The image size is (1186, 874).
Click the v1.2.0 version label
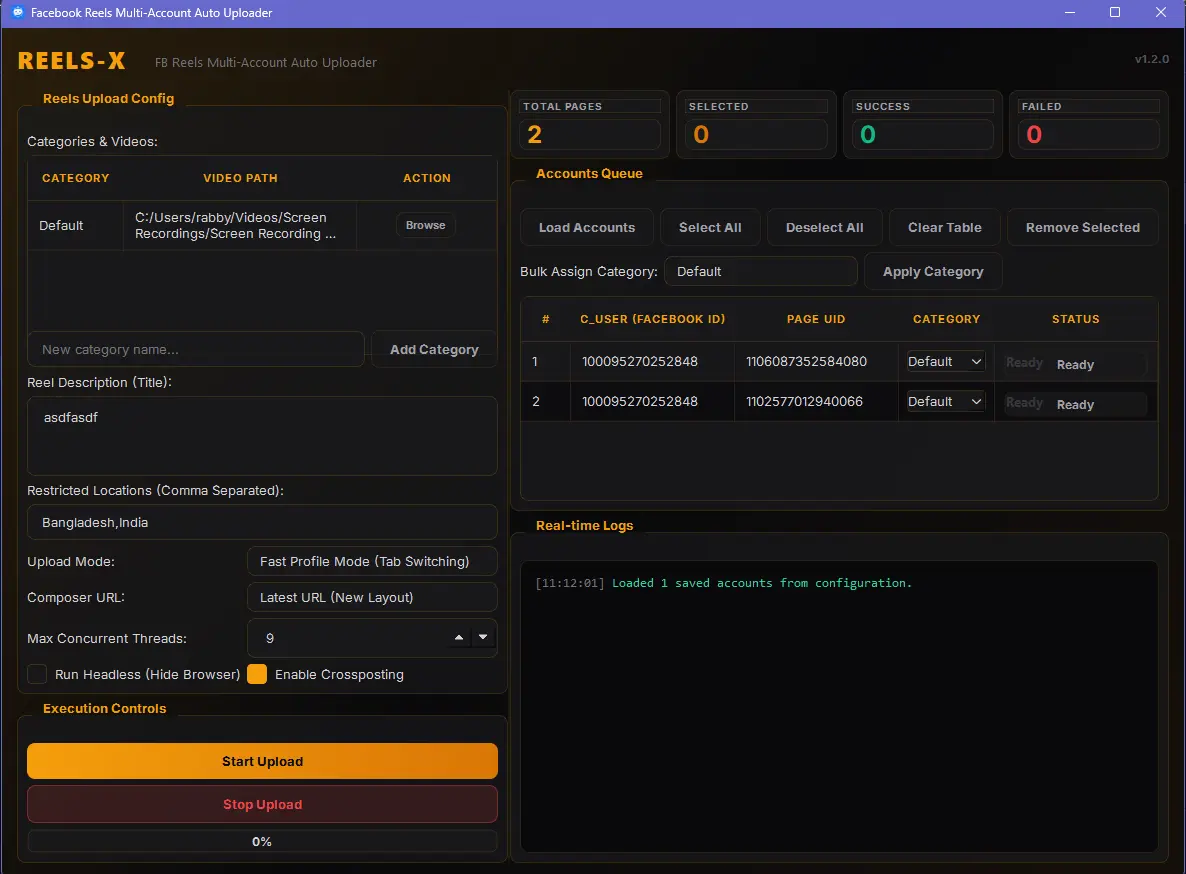point(1151,59)
